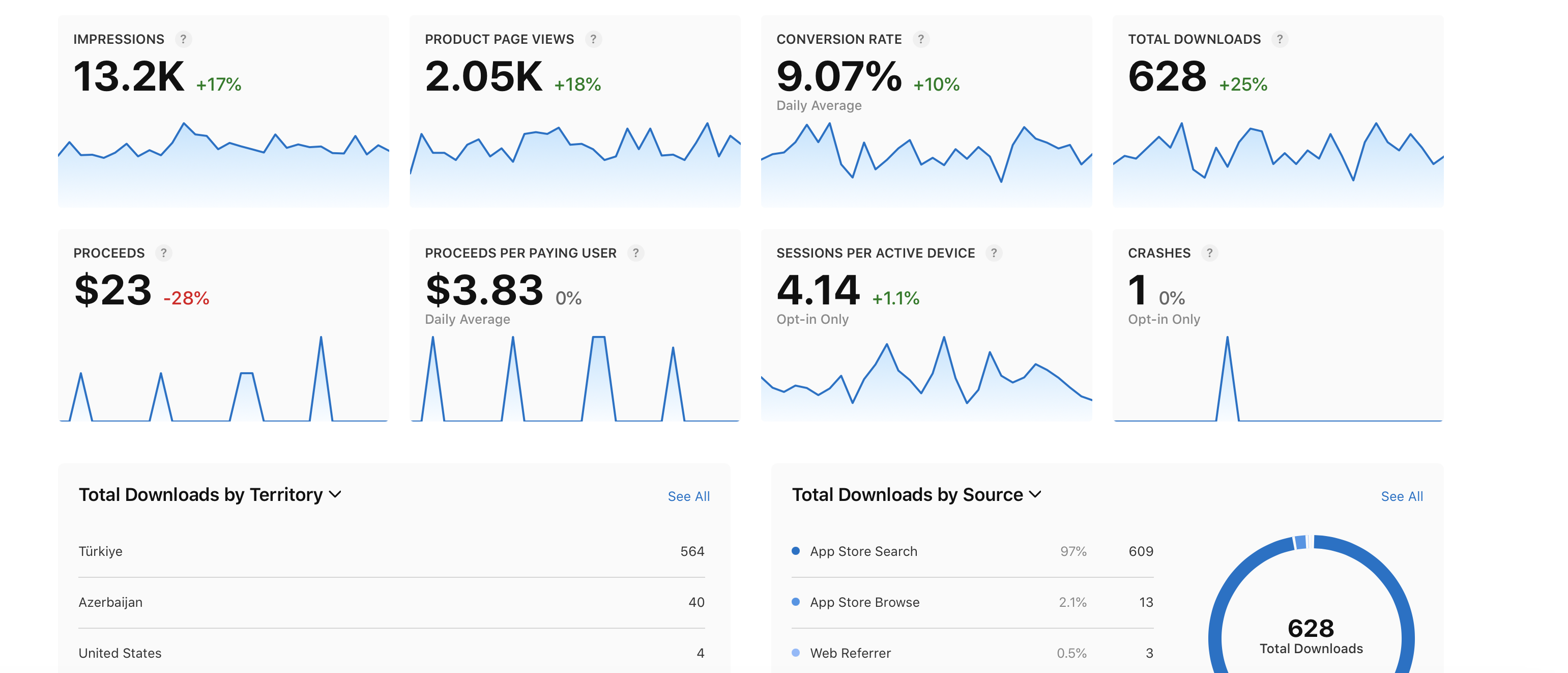Click the 2.05K page views value
The height and width of the screenshot is (673, 1568).
(483, 77)
